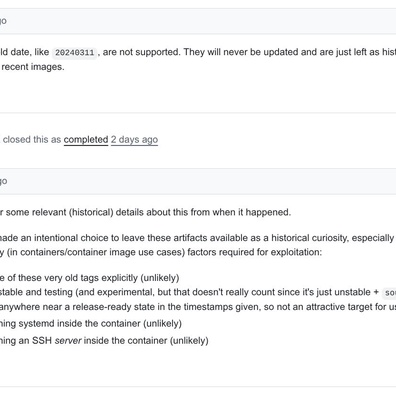
Task: Click the "factors required for exploitation:" line
Action: 161,252
